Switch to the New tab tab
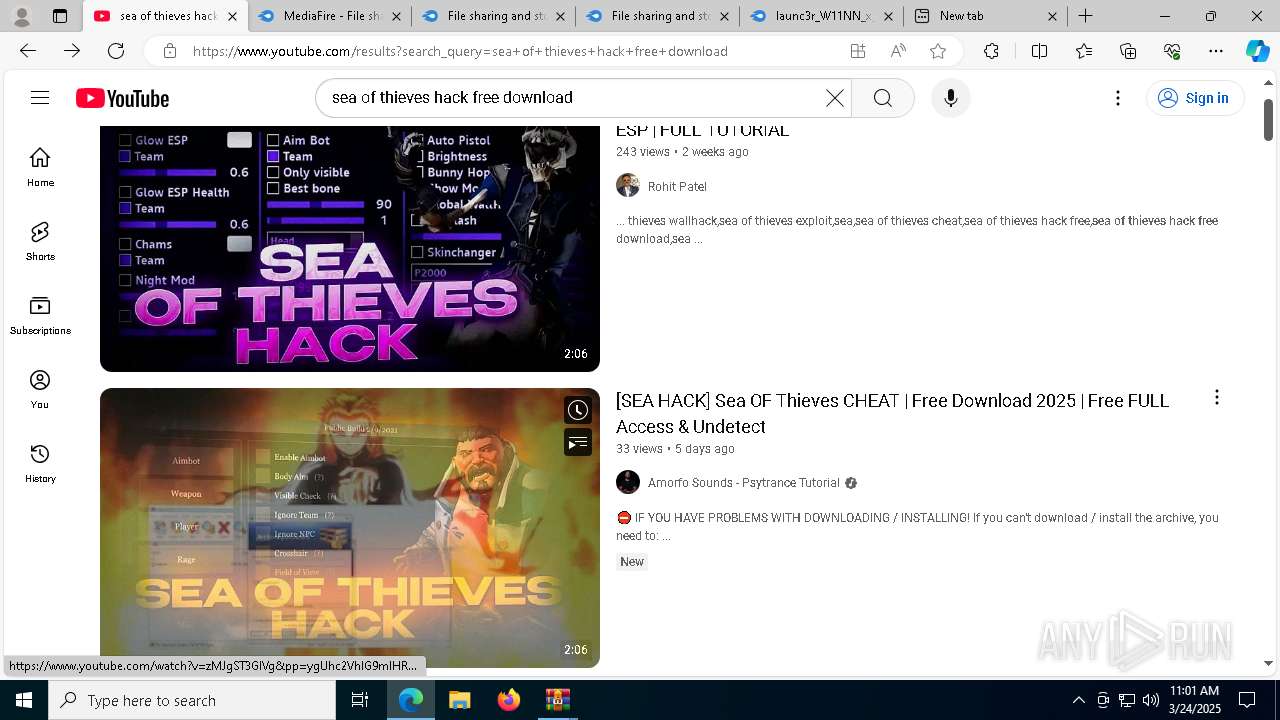Viewport: 1280px width, 720px height. (985, 16)
